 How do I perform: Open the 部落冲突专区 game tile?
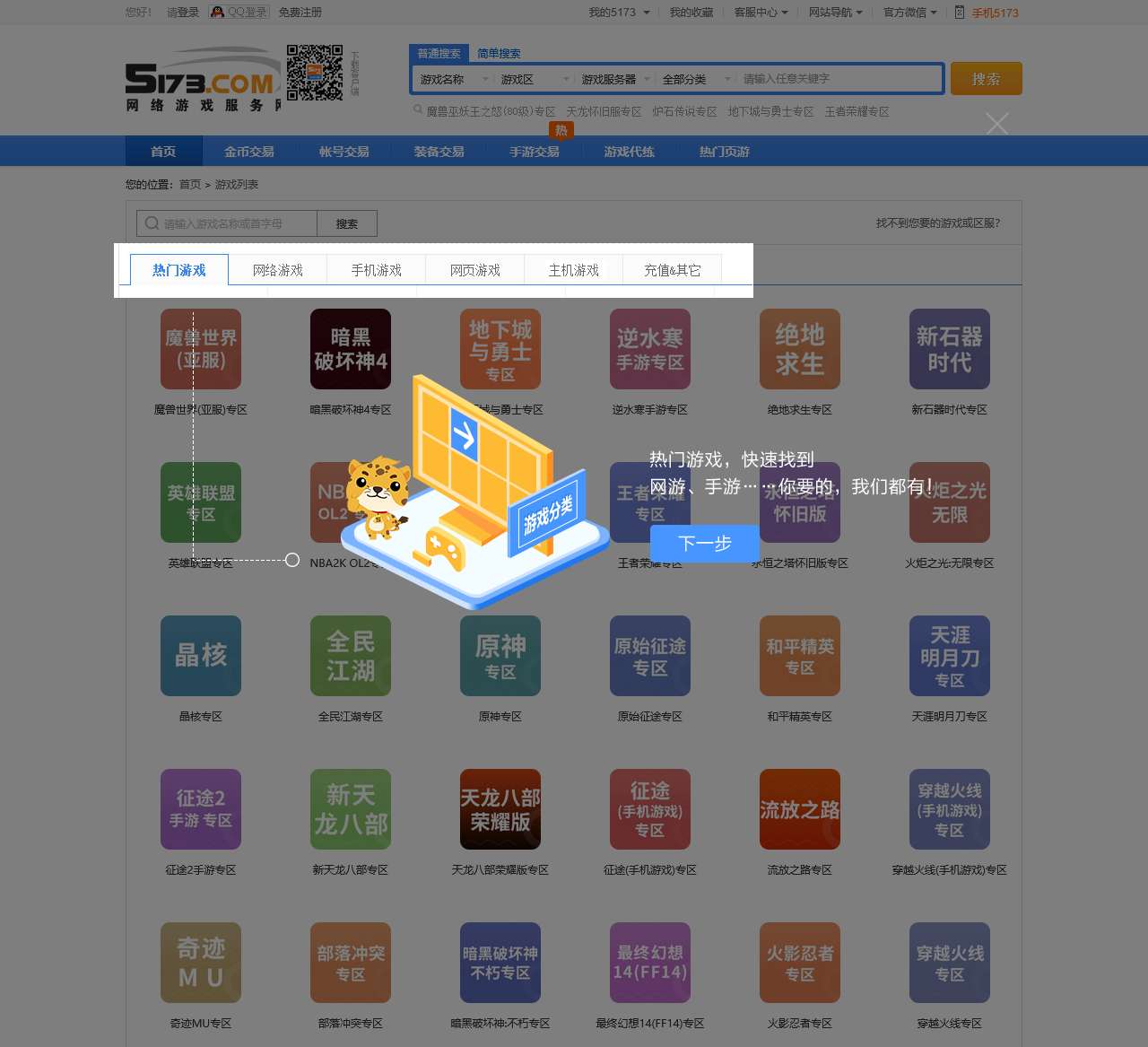click(351, 963)
